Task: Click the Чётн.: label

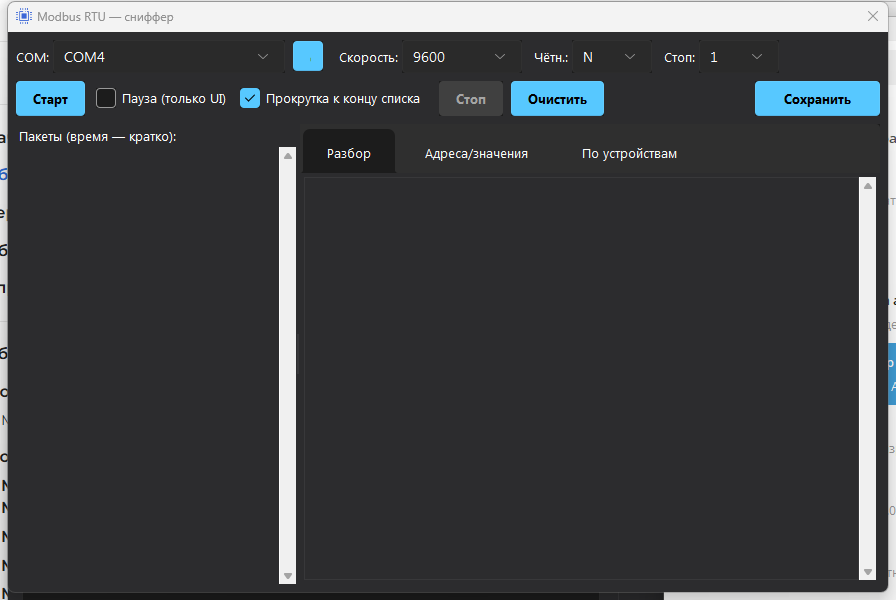Action: [x=551, y=58]
